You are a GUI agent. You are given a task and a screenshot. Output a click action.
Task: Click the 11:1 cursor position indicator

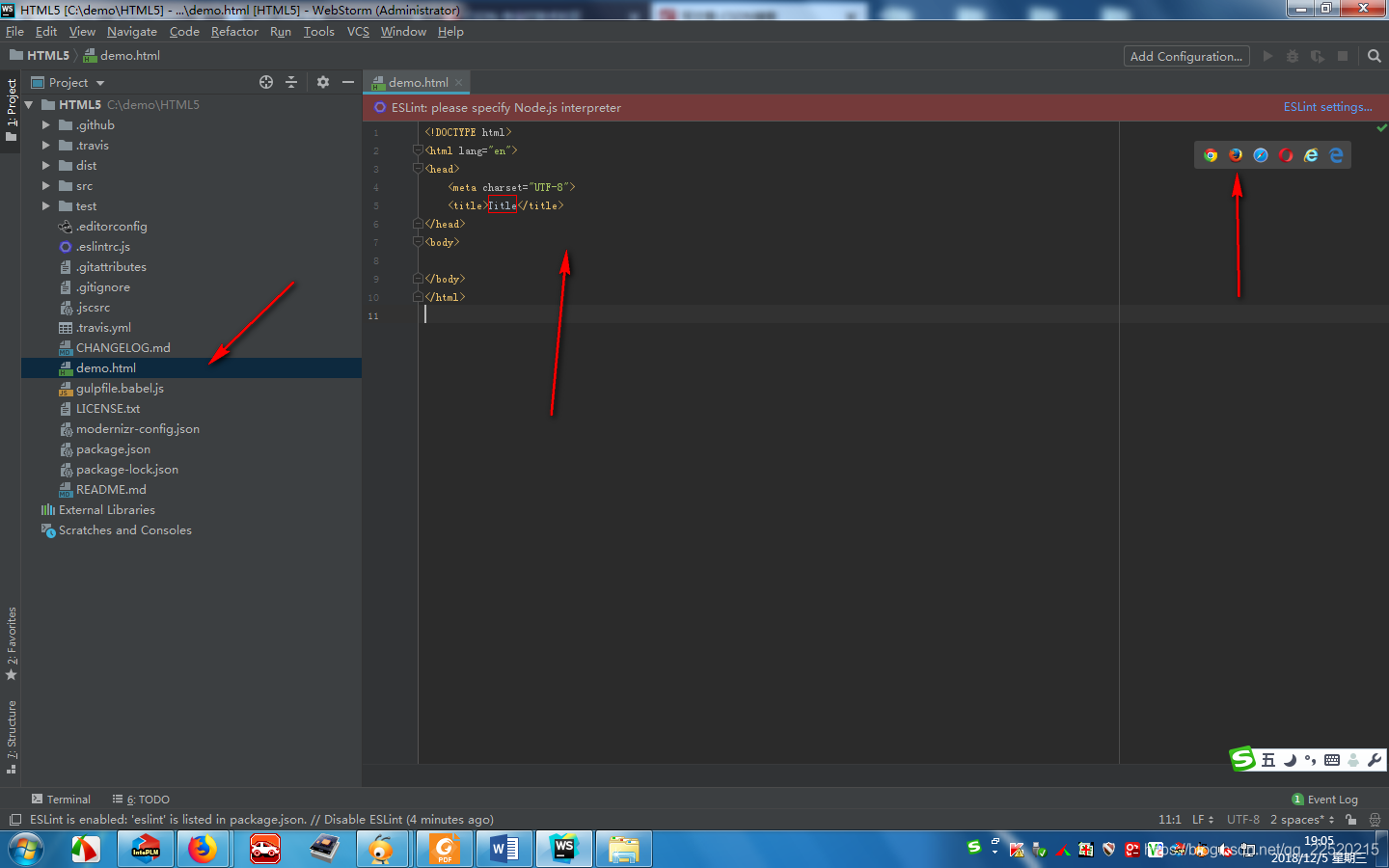[x=1169, y=819]
